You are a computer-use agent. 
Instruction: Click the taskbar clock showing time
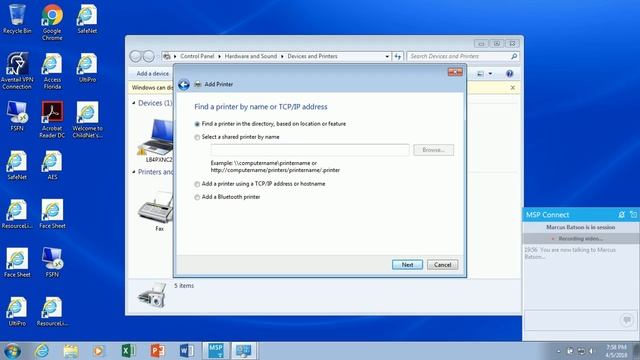616,351
